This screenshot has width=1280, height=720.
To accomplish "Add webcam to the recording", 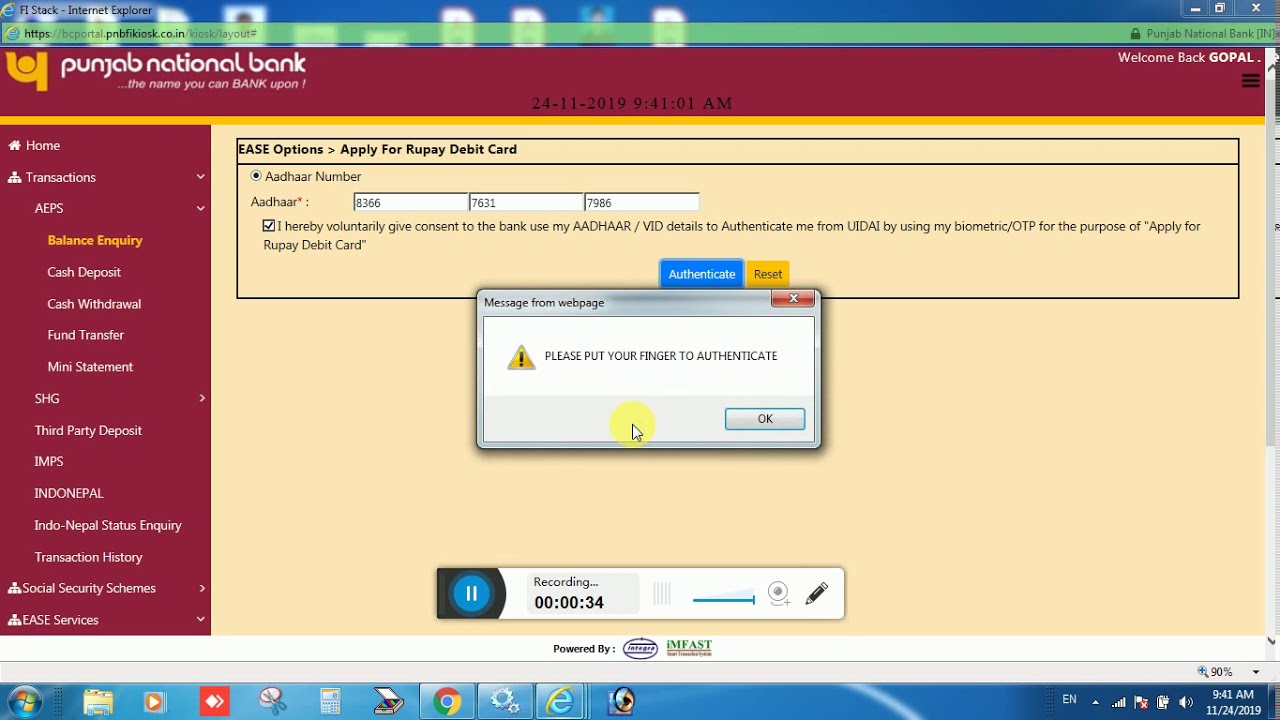I will 779,594.
